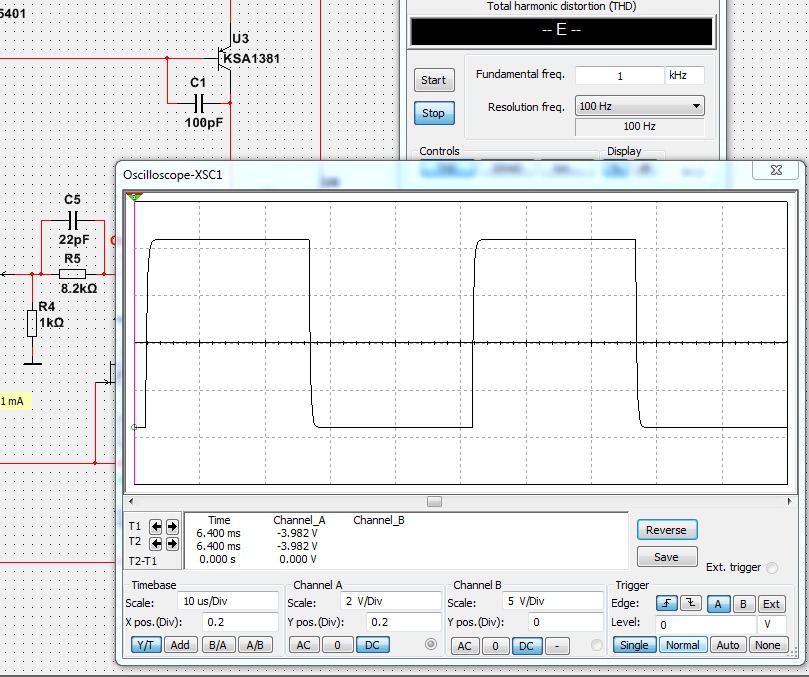Choose Normal trigger mode
Screen dimensions: 809x677
[x=683, y=645]
